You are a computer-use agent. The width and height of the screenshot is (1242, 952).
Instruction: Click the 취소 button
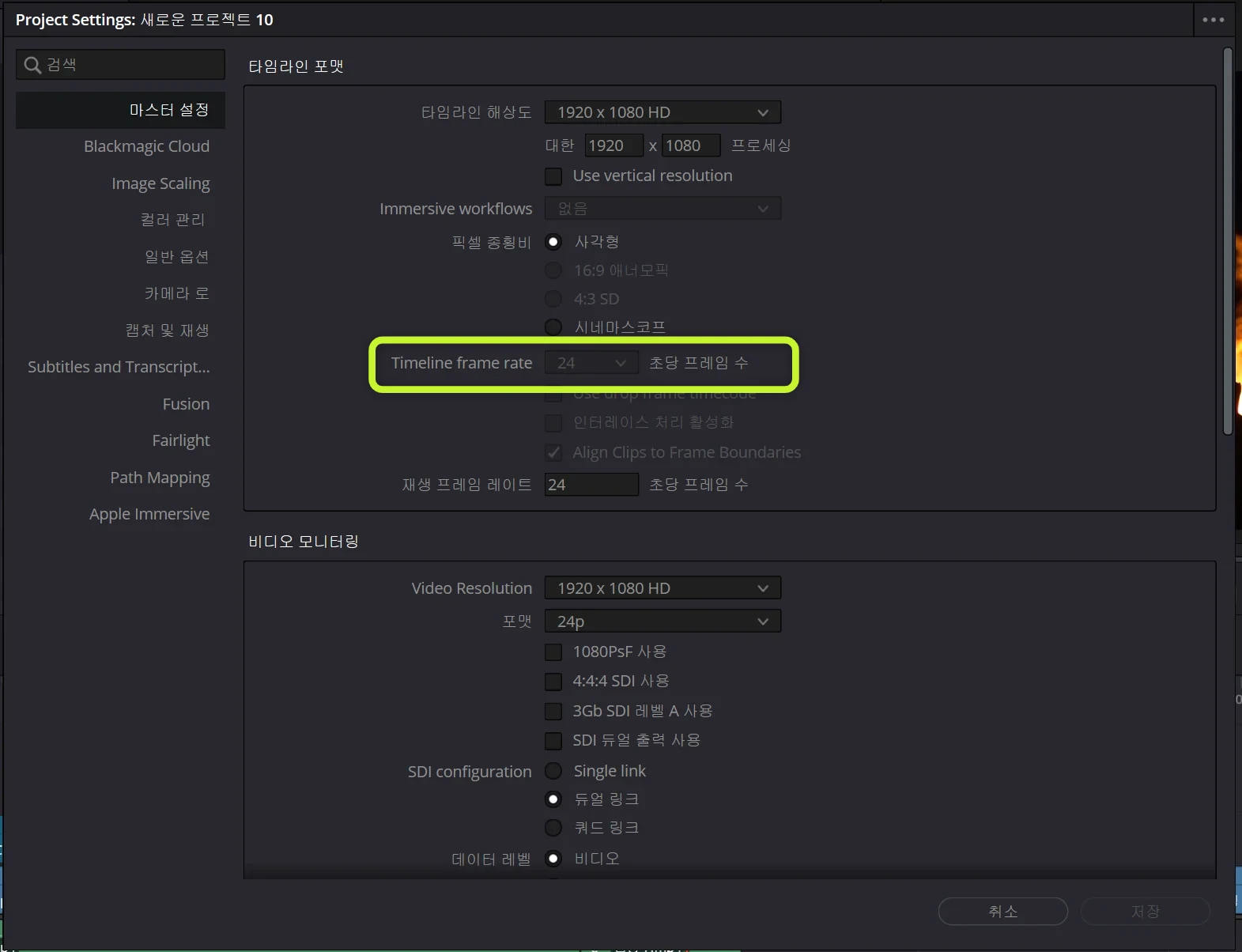(x=1003, y=912)
